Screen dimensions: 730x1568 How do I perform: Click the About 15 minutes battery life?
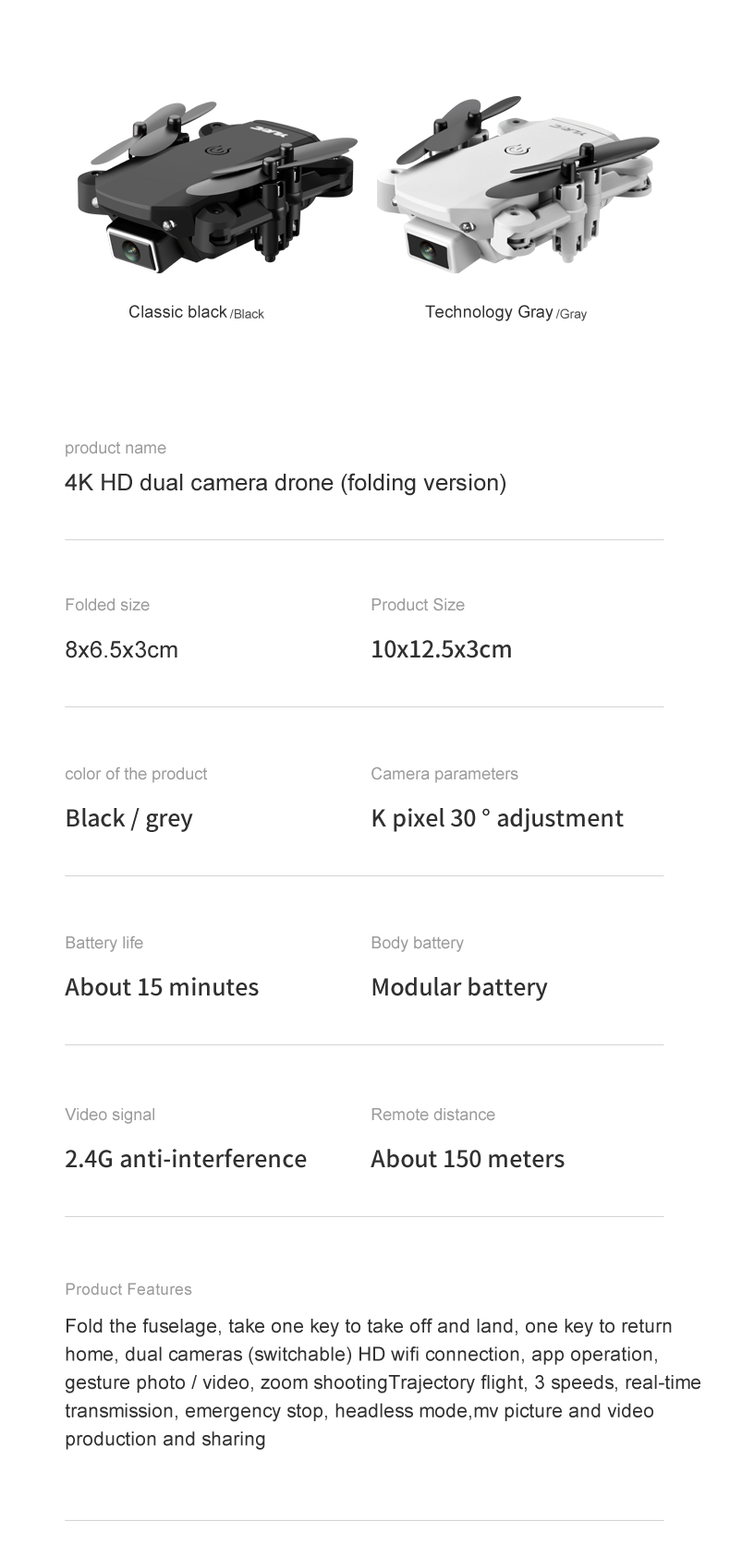click(162, 987)
